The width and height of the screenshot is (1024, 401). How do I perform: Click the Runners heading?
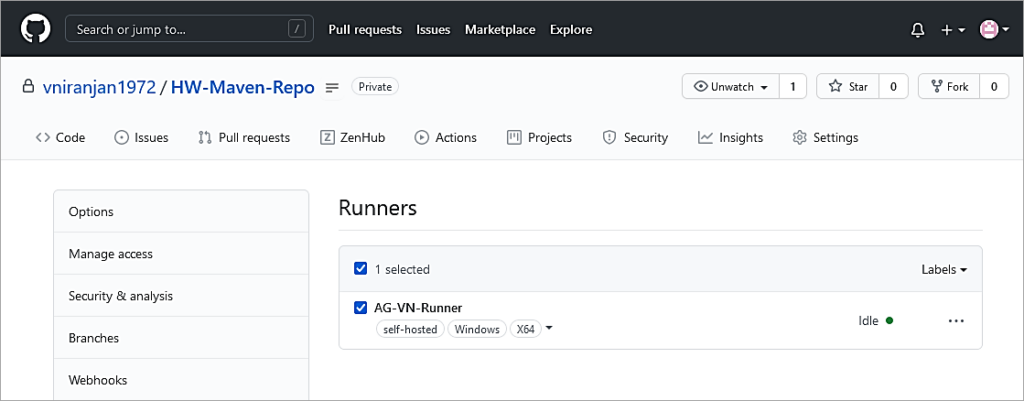[377, 208]
